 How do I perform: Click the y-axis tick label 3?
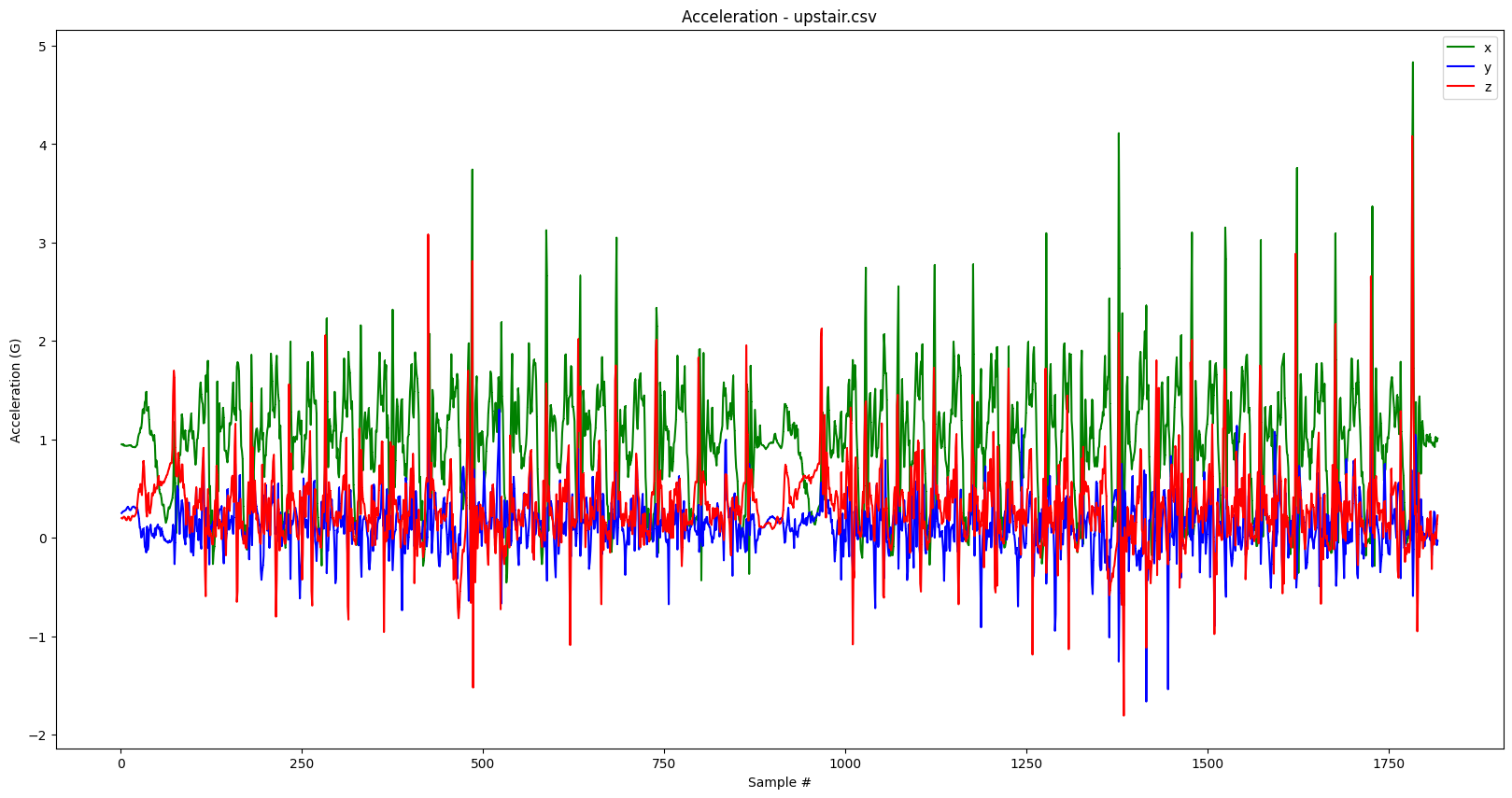click(x=42, y=244)
